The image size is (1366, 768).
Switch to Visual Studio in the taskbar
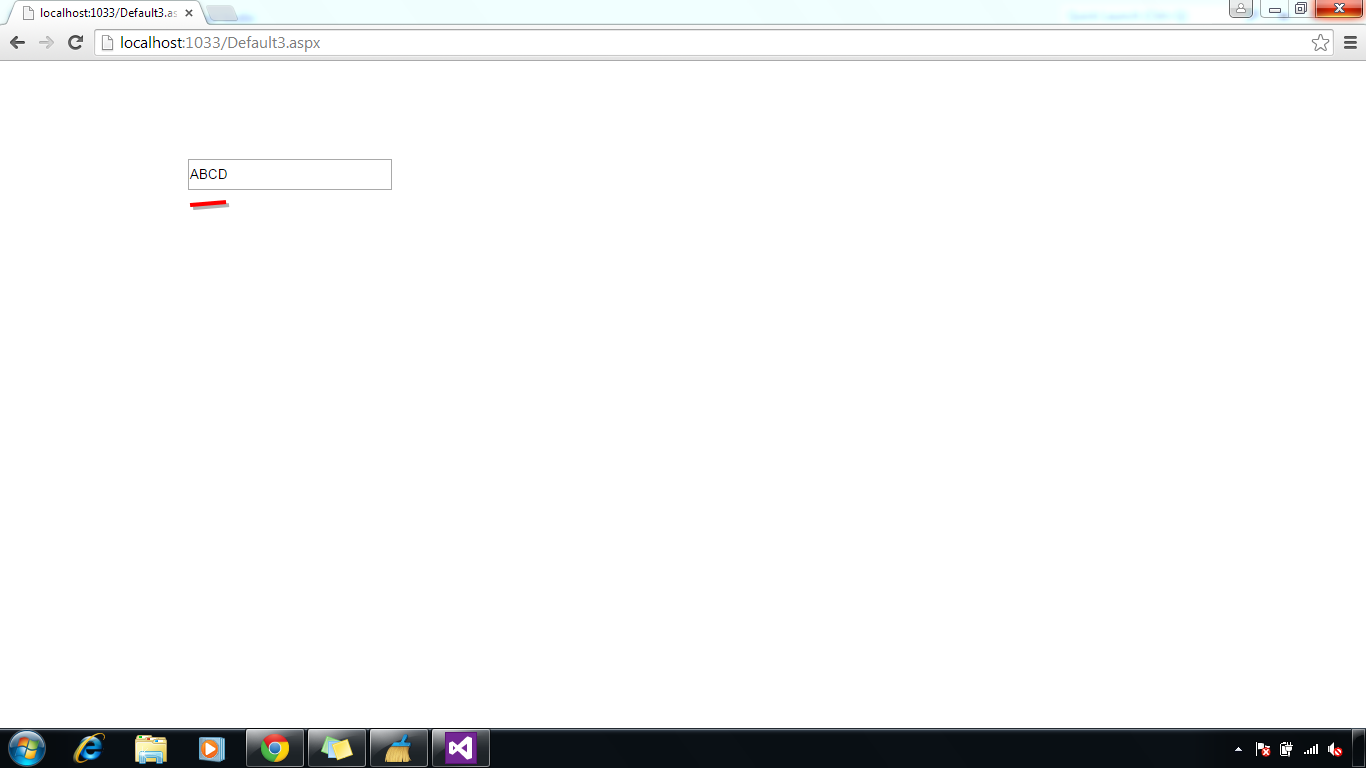(x=461, y=748)
